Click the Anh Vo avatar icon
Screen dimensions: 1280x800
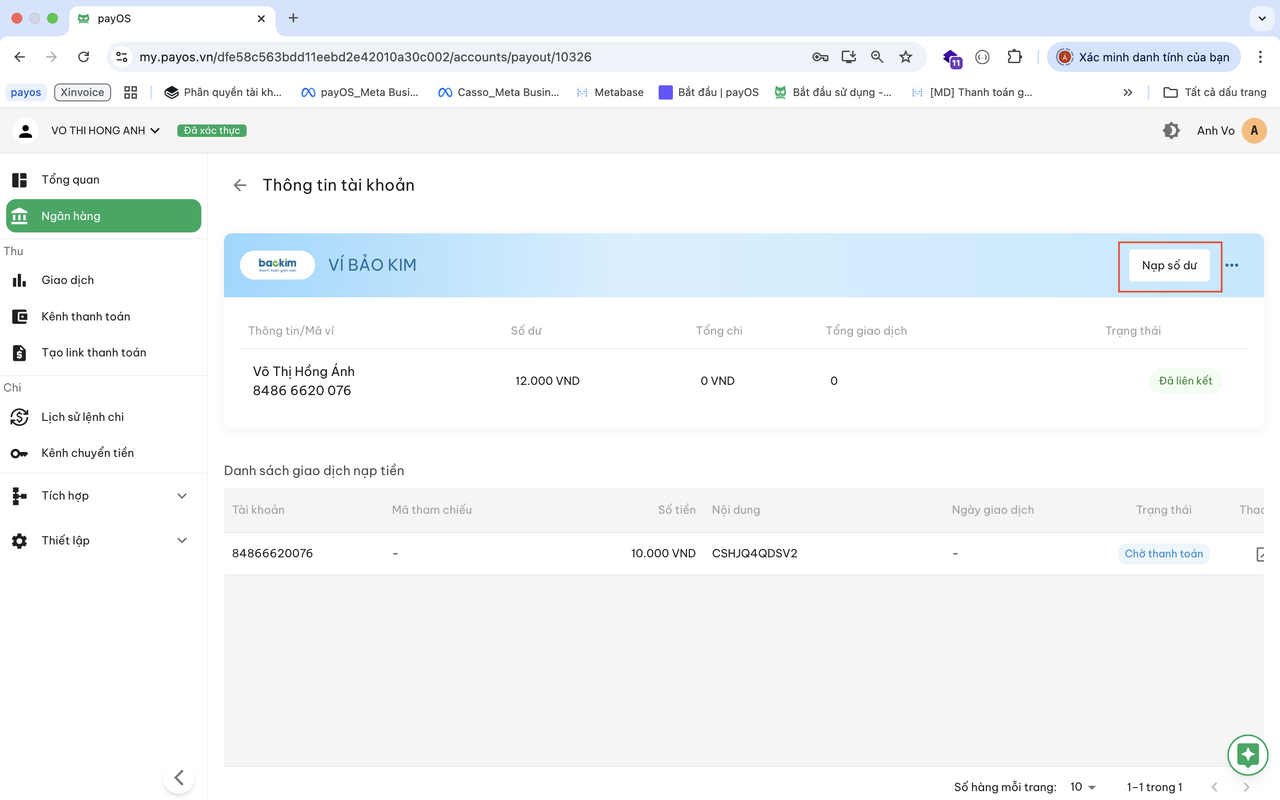coord(1254,131)
